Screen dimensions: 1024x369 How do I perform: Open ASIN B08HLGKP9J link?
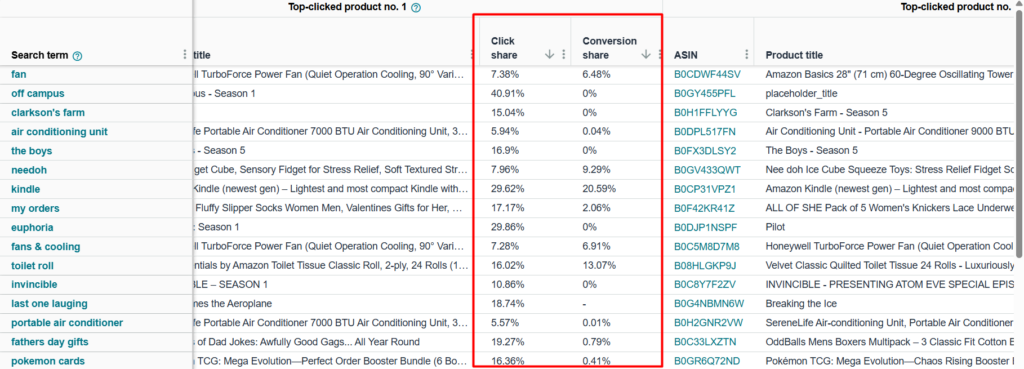tap(705, 265)
